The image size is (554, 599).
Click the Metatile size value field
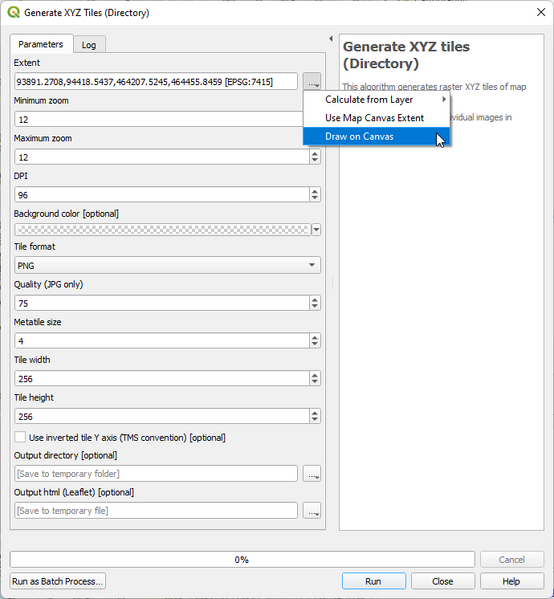tap(162, 341)
